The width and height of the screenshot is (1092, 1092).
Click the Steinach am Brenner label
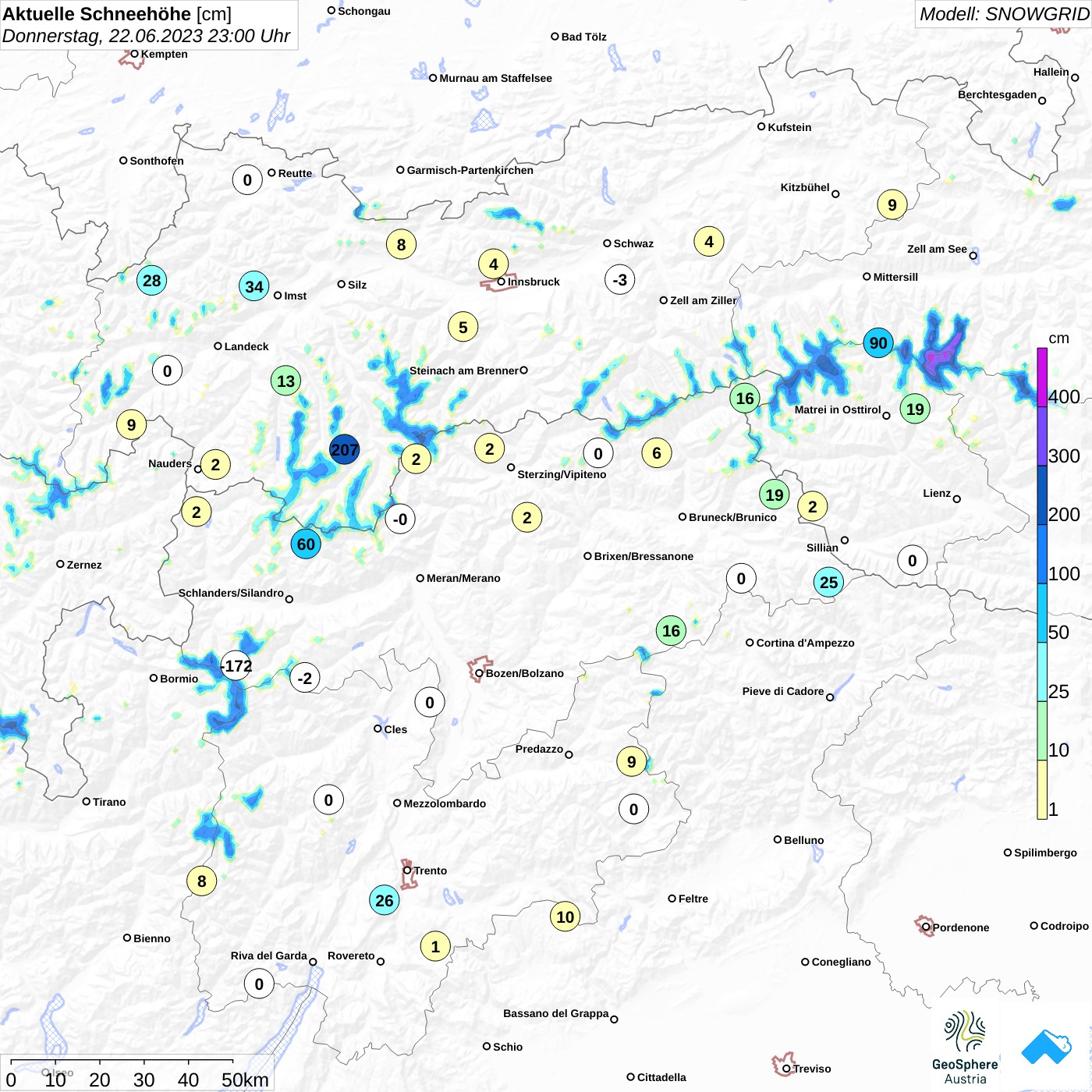pos(463,370)
